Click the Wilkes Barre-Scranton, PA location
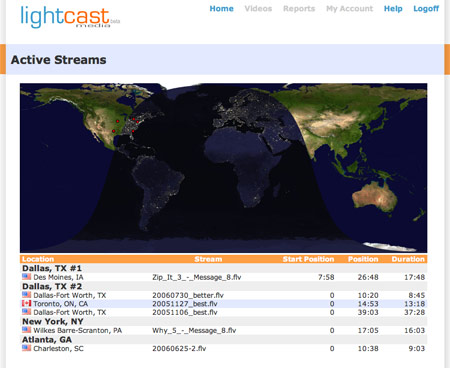The image size is (450, 368). 78,330
